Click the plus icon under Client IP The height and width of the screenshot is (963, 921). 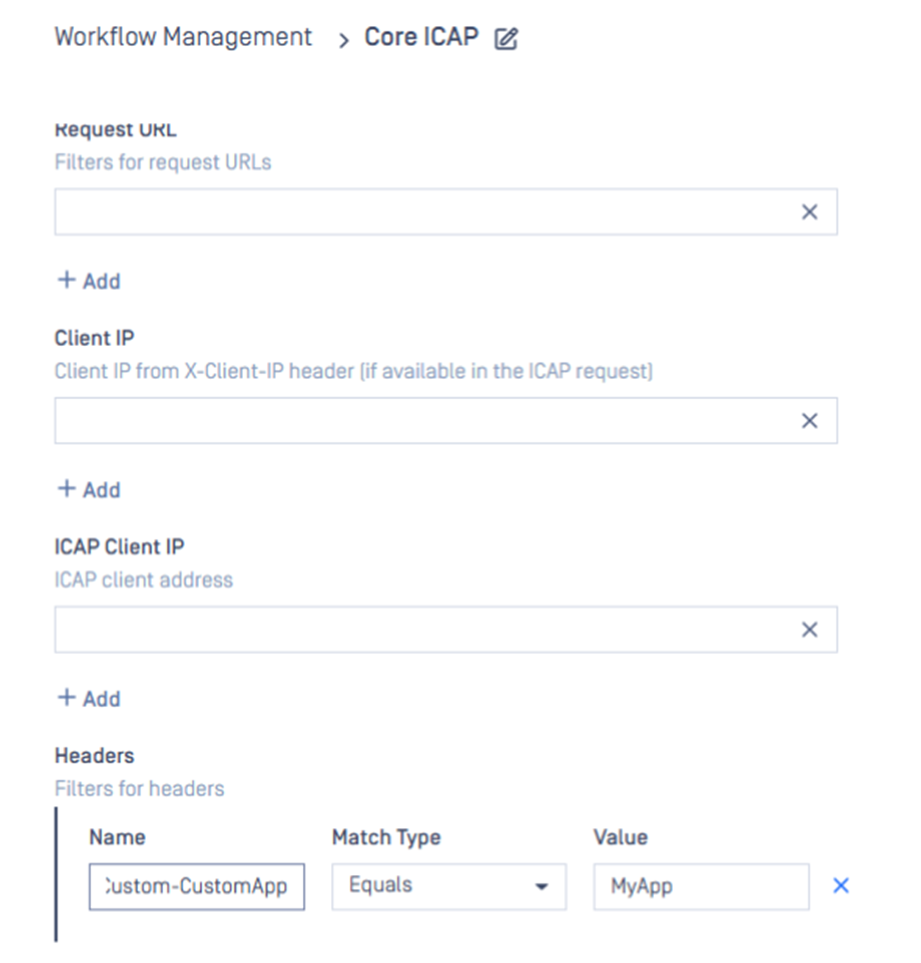[x=66, y=489]
